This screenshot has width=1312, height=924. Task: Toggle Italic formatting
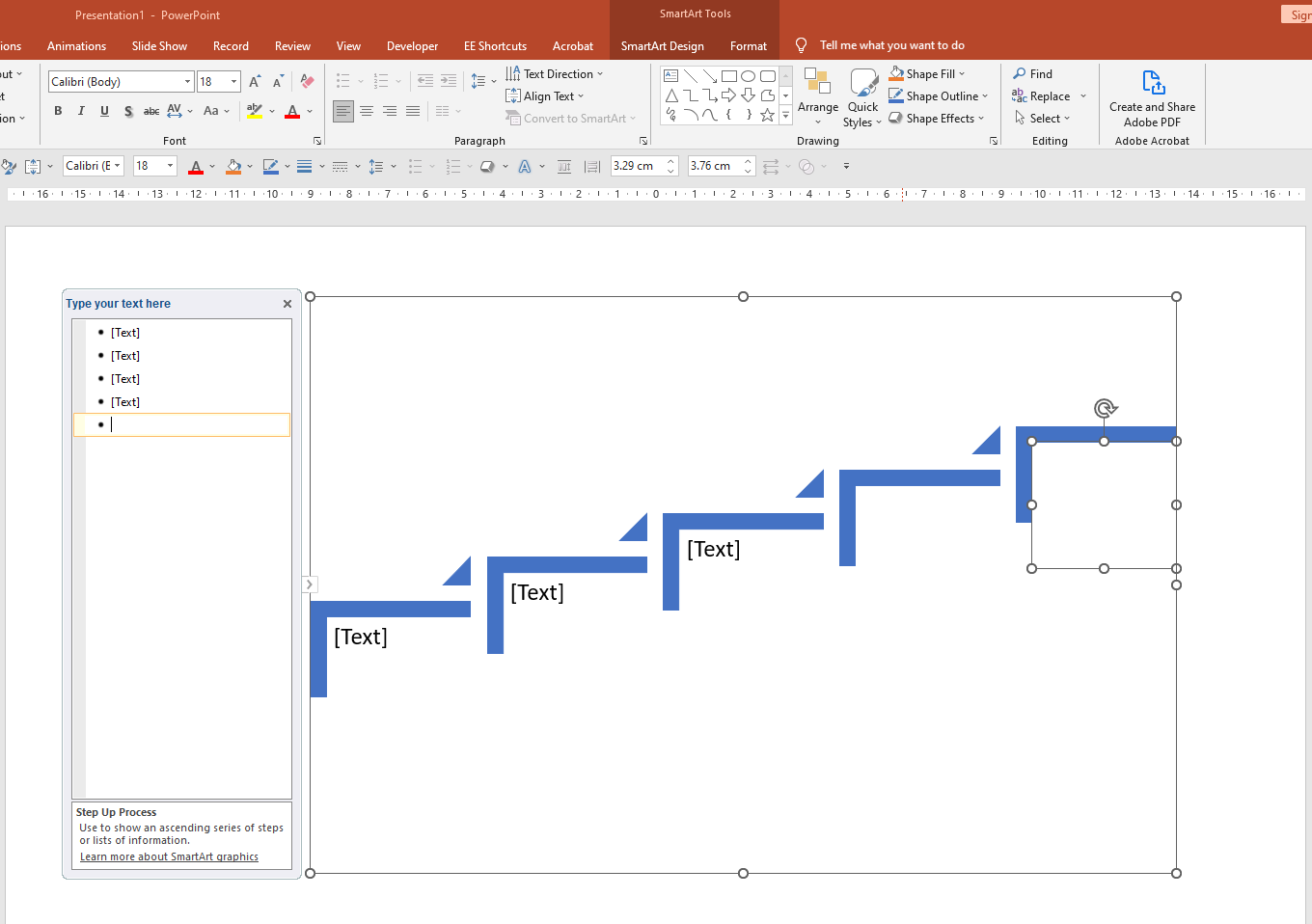82,111
